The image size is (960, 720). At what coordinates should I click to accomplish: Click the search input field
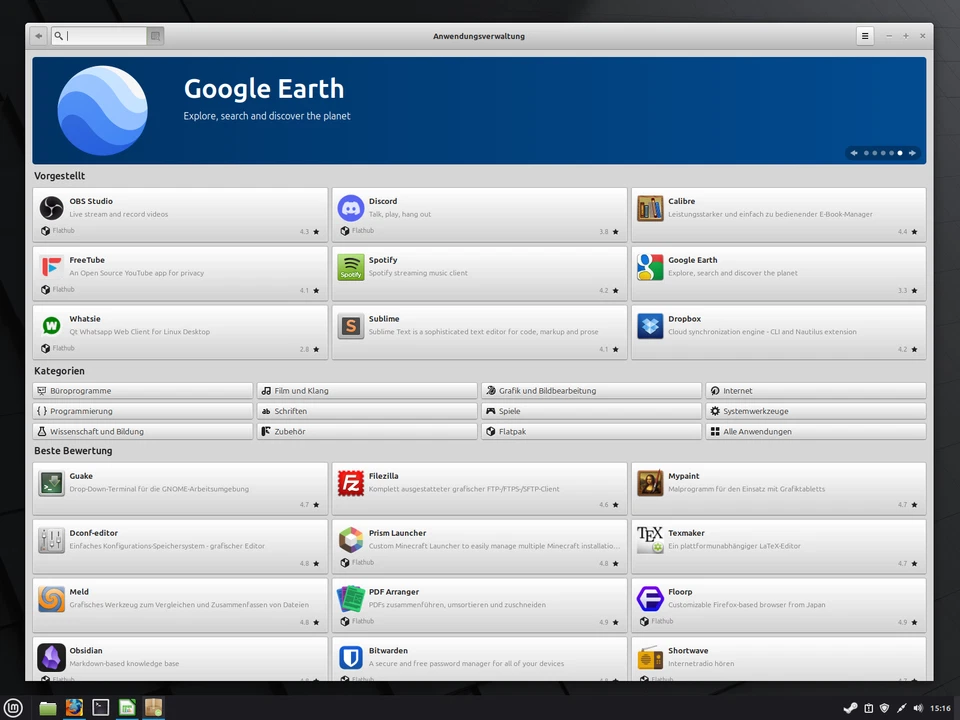click(105, 36)
